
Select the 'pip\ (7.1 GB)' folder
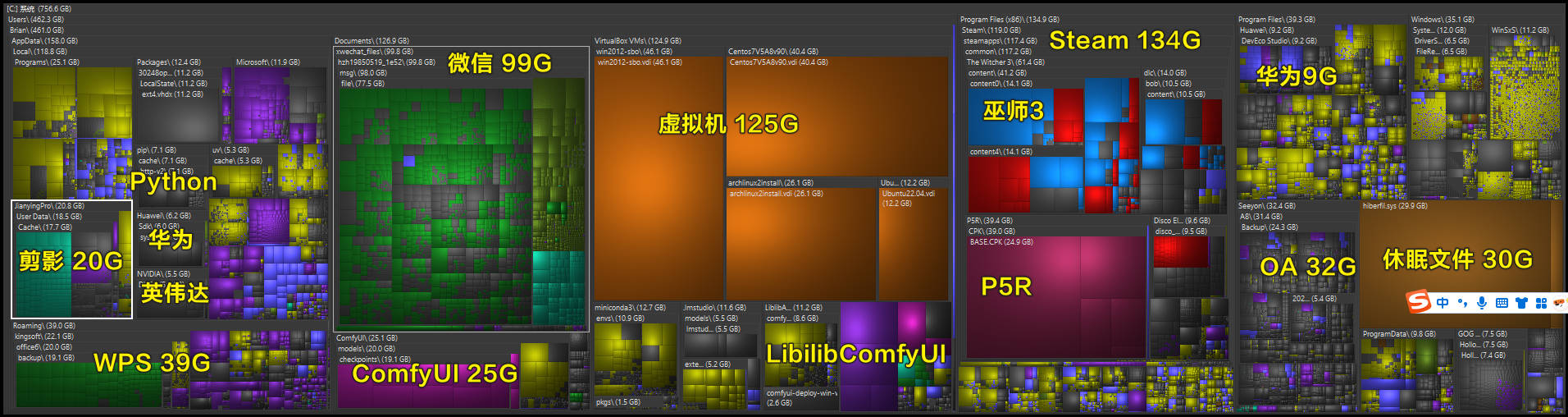pos(157,150)
